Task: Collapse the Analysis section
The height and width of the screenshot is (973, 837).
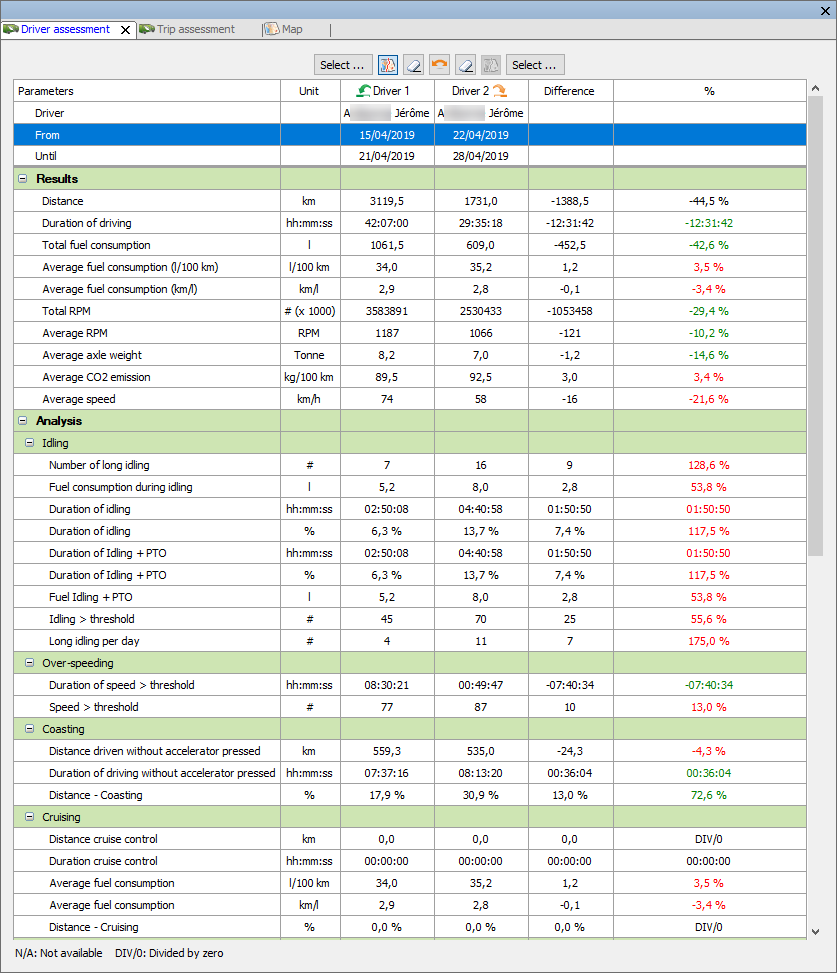Action: (x=22, y=421)
